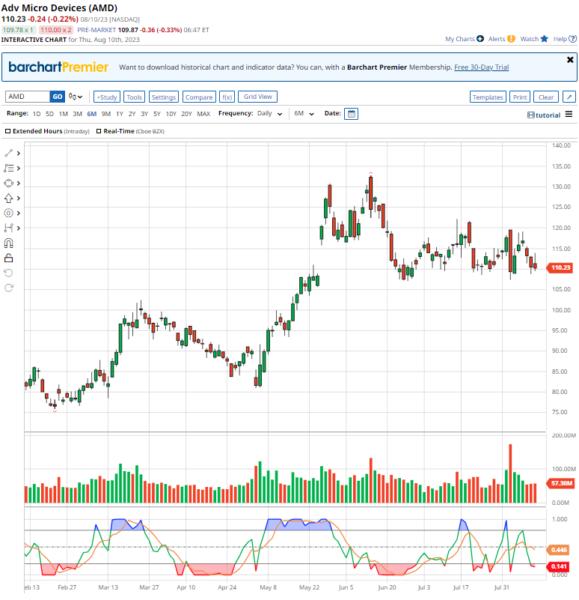Open the chart Settings button
The height and width of the screenshot is (600, 579).
tap(163, 97)
